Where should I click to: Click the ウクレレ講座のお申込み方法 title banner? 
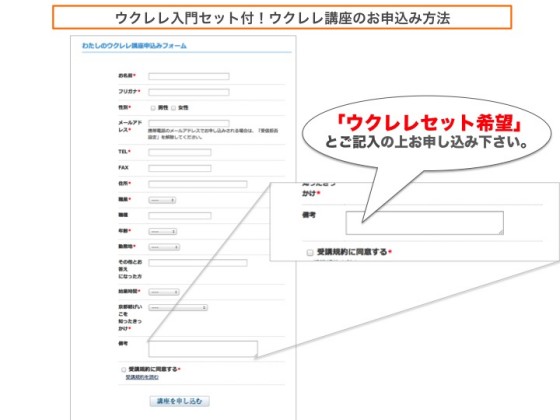point(282,17)
